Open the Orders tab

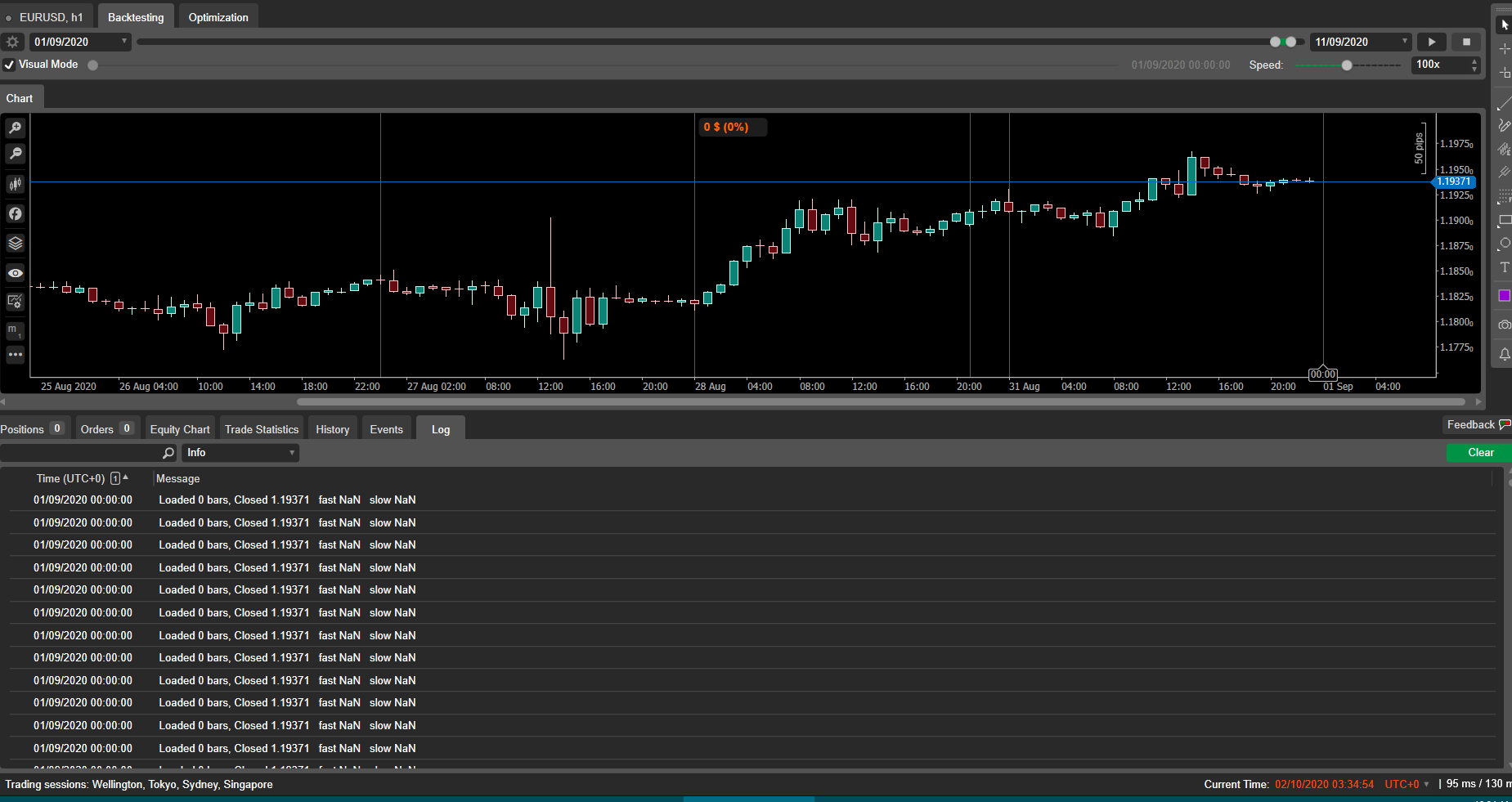106,429
